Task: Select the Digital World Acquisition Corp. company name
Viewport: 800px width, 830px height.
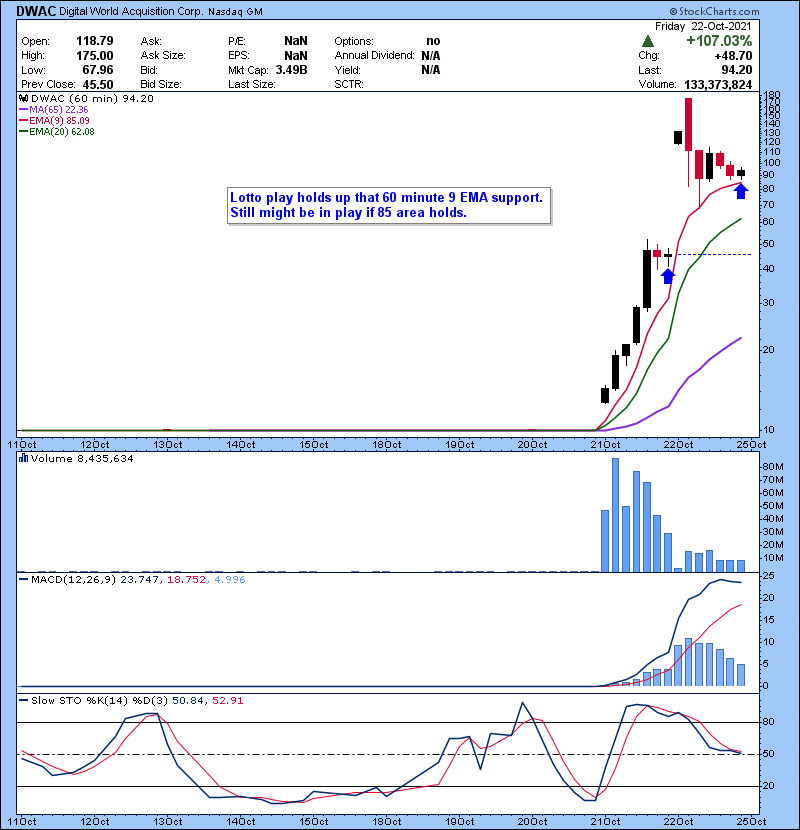Action: pos(131,11)
